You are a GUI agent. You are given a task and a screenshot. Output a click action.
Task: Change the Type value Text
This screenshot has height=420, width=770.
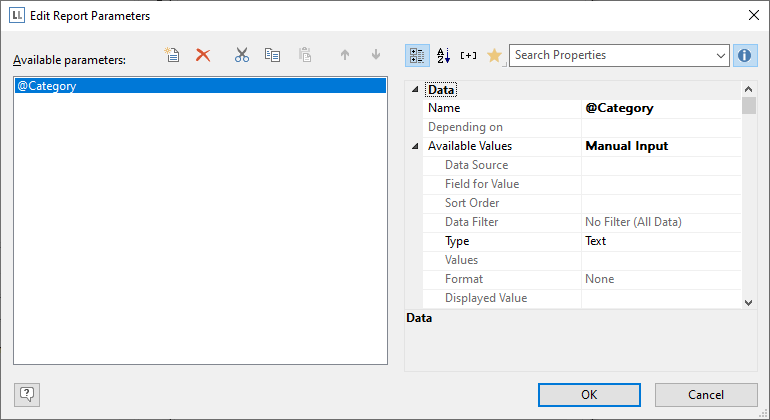tap(660, 241)
